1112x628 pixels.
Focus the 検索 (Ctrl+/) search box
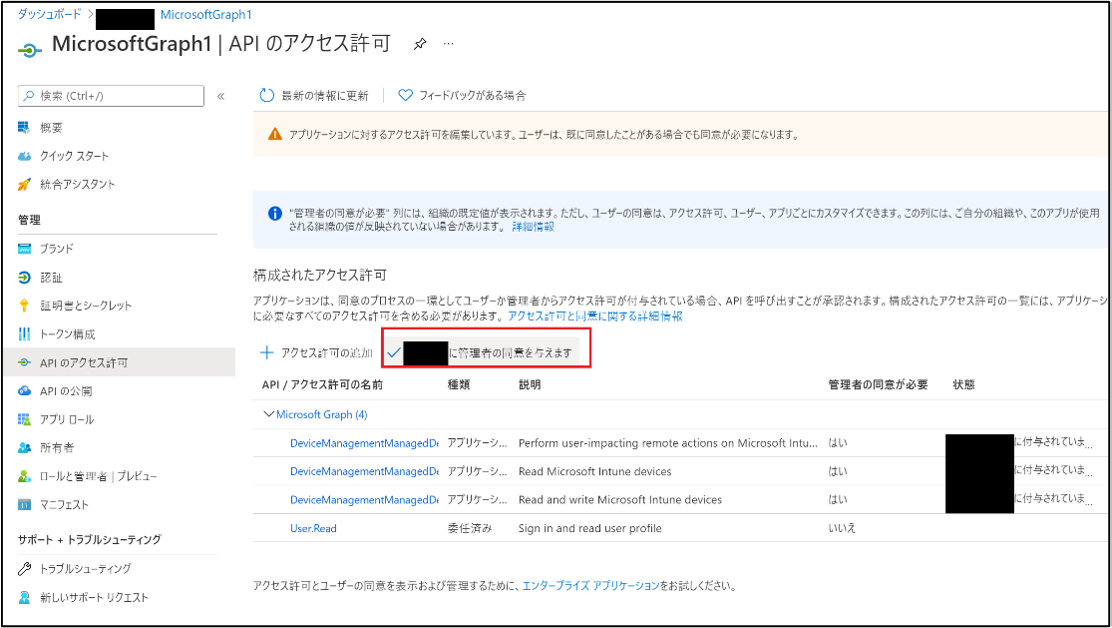pos(111,96)
